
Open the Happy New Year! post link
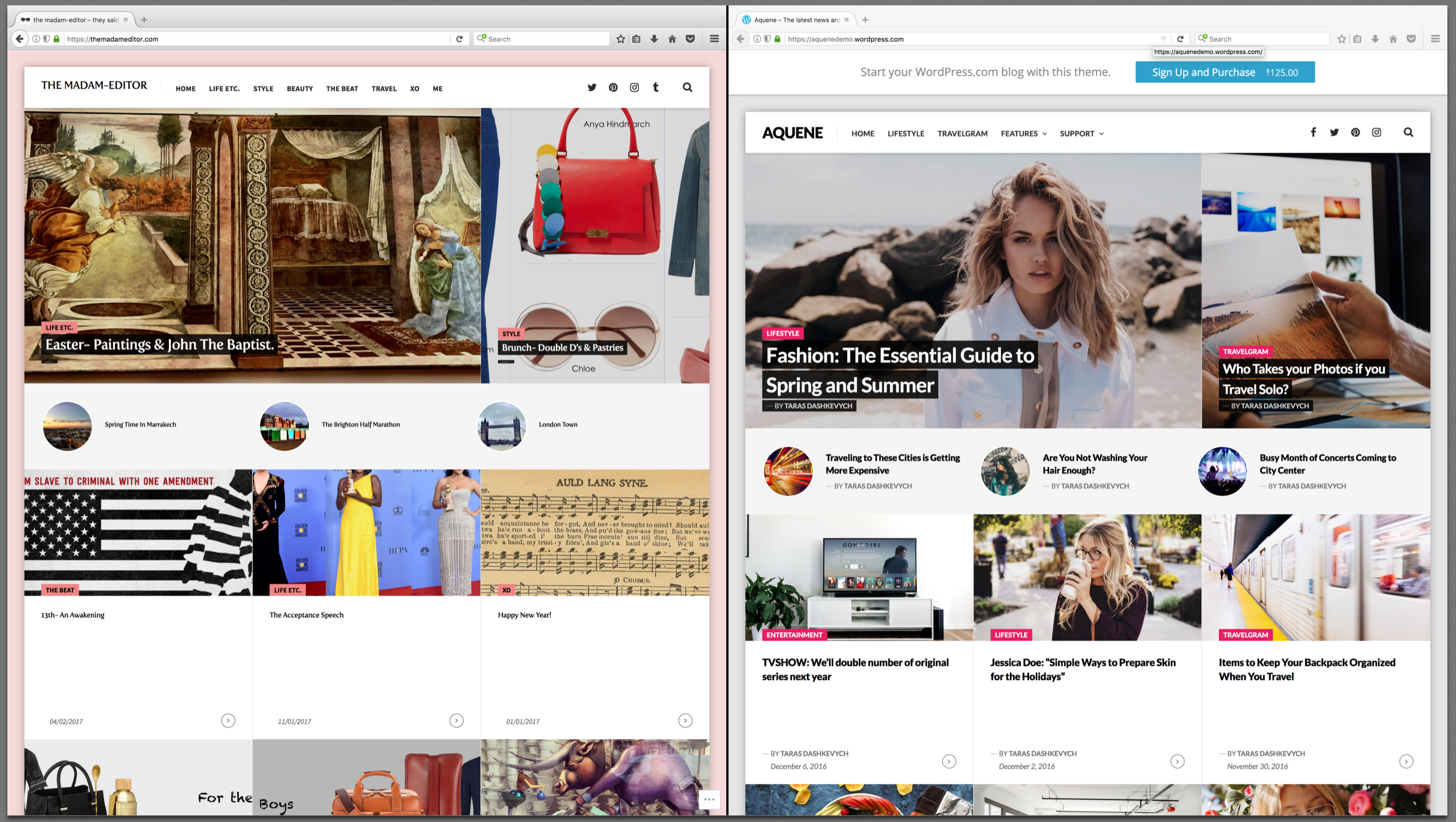[524, 614]
